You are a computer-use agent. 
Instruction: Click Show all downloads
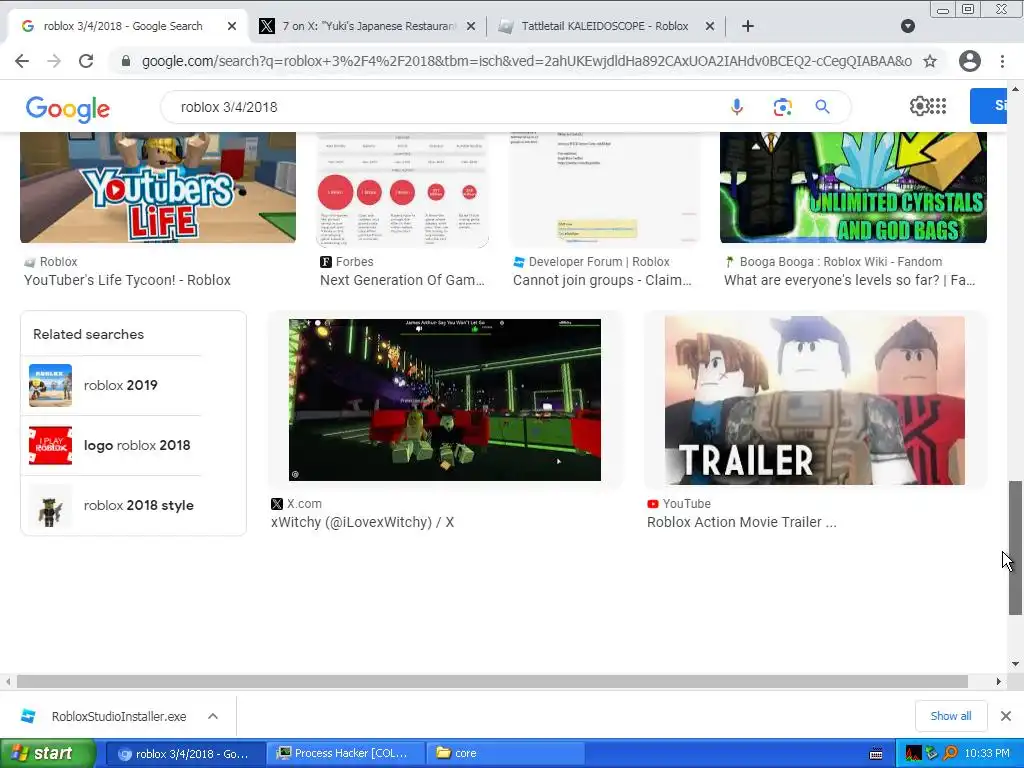pyautogui.click(x=951, y=716)
